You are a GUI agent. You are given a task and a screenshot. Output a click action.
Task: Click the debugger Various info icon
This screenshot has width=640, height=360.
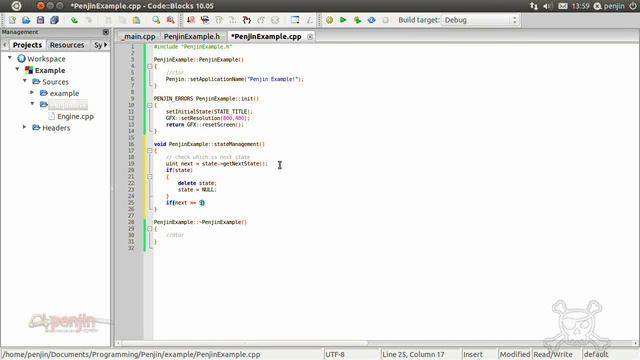[309, 20]
